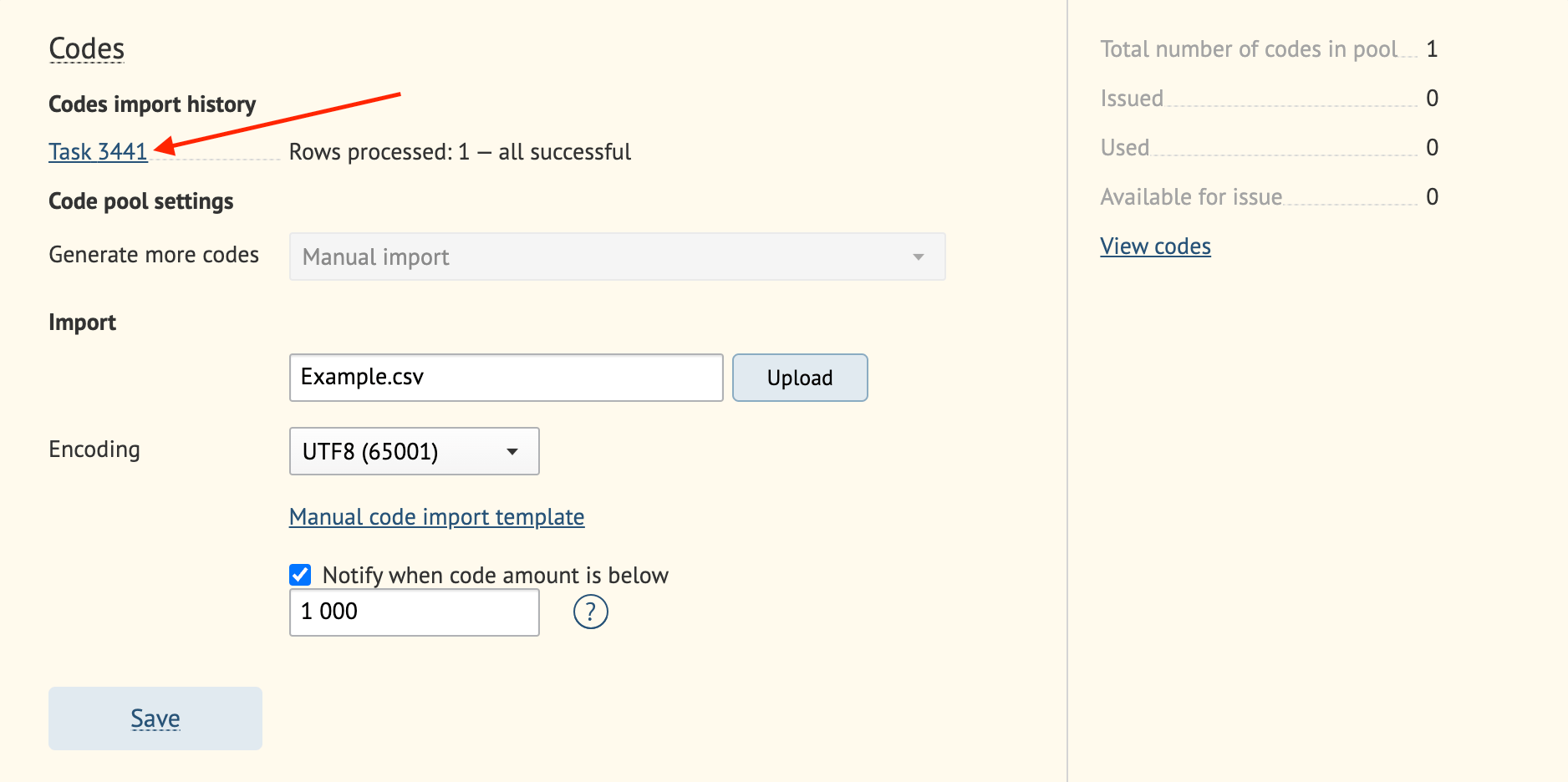The image size is (1568, 782).
Task: Toggle Notify when code amount is below
Action: coord(300,575)
